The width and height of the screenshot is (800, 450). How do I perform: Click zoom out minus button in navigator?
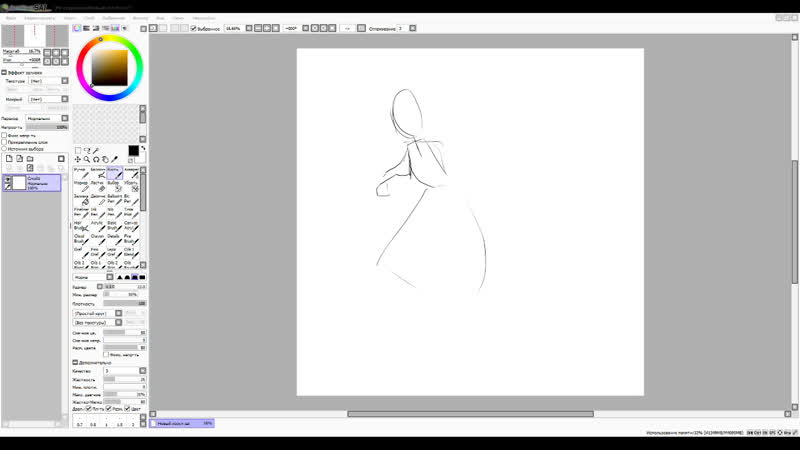pyautogui.click(x=47, y=53)
